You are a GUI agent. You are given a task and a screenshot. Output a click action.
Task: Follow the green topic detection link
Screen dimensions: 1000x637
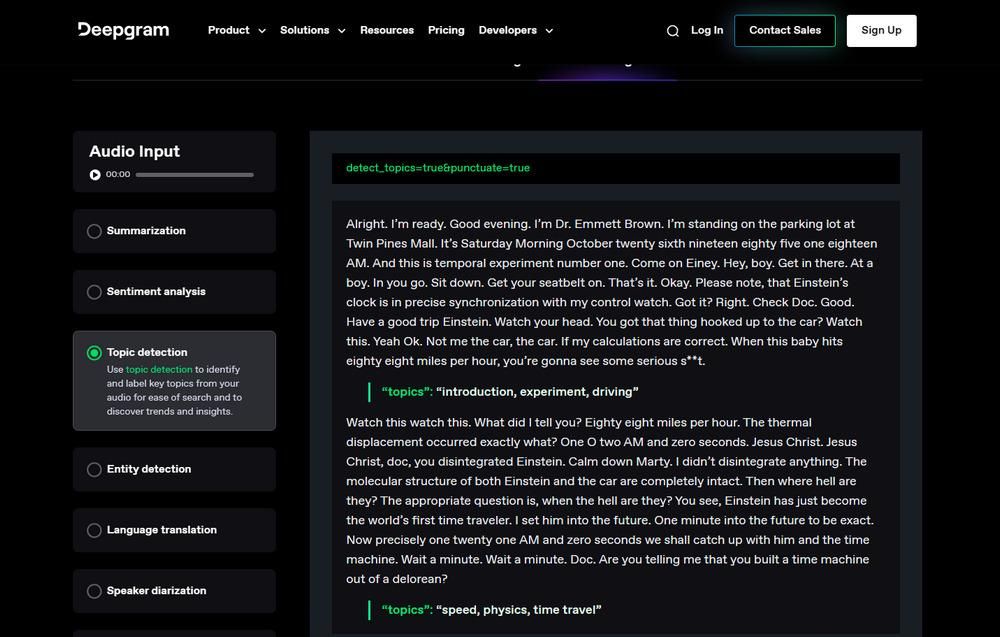pyautogui.click(x=159, y=369)
